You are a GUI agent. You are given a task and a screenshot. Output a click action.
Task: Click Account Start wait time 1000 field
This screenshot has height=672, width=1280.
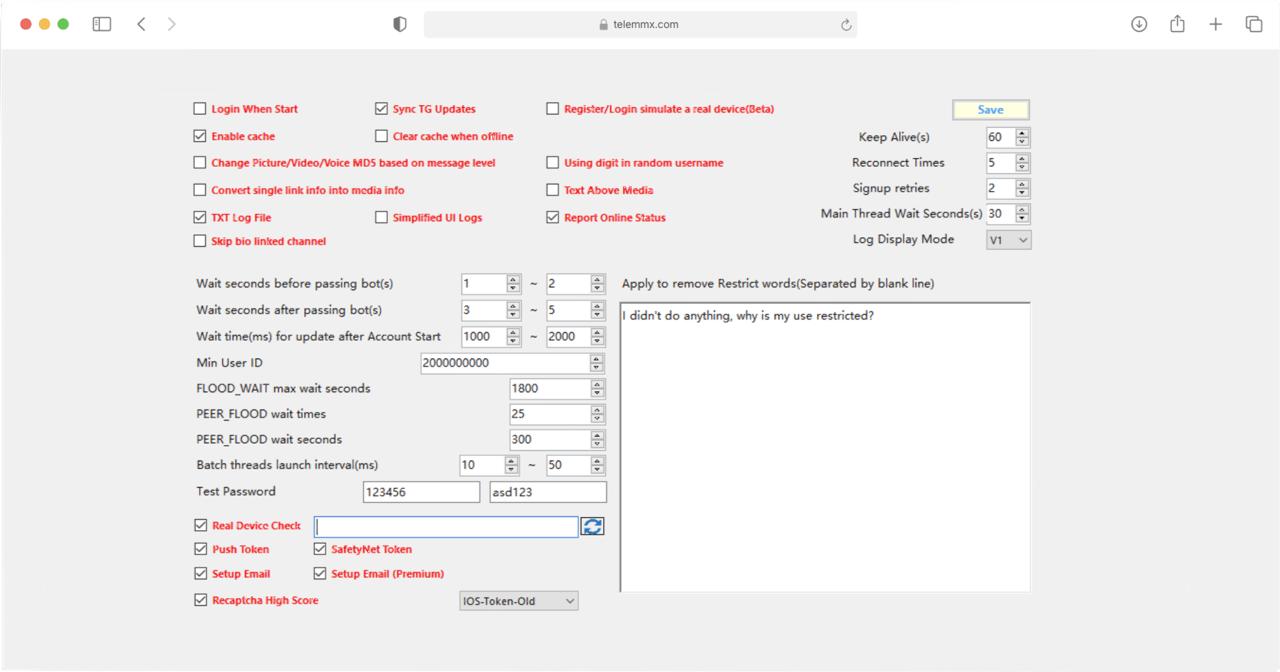483,337
